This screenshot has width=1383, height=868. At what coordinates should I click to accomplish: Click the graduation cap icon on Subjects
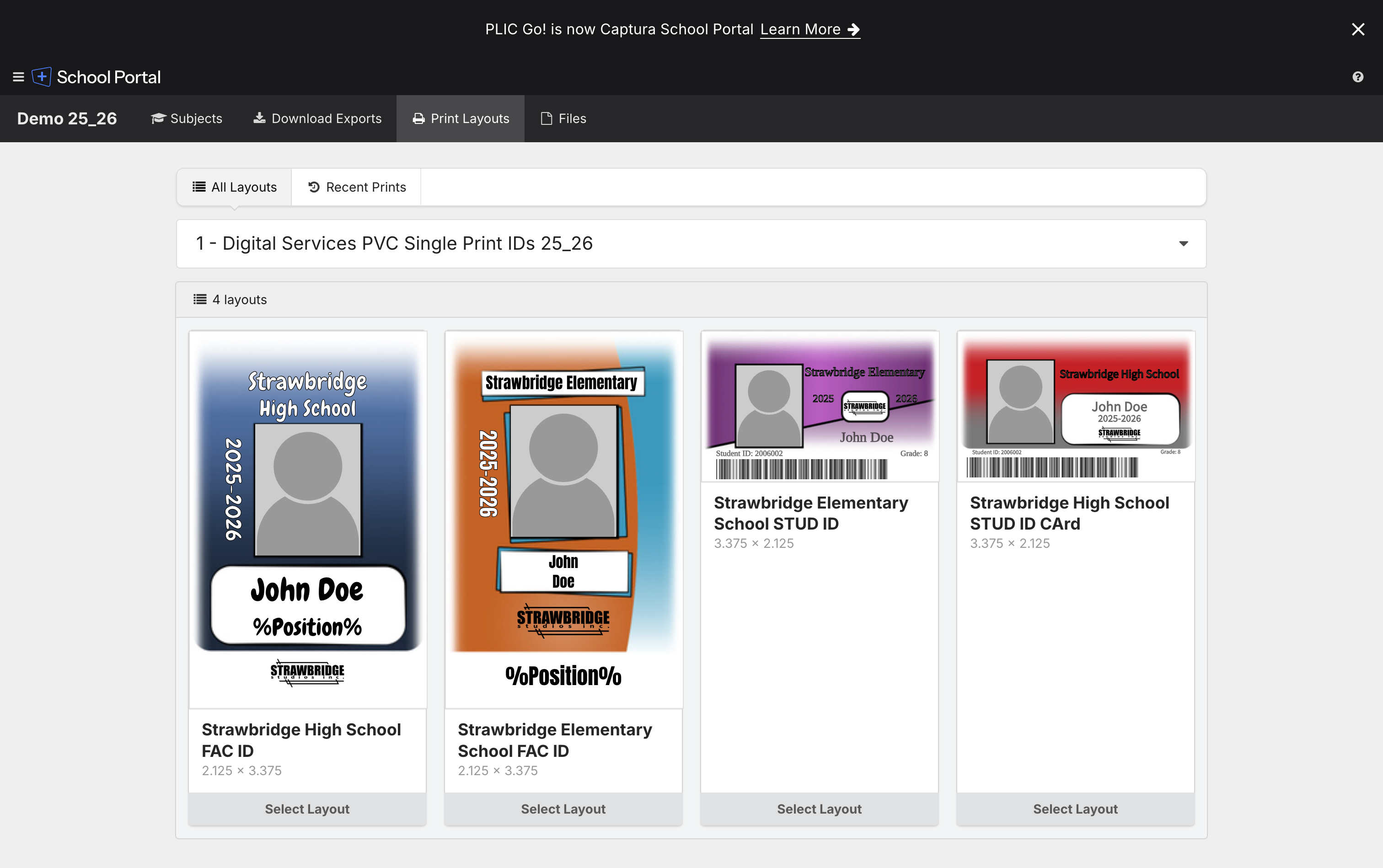[x=158, y=118]
